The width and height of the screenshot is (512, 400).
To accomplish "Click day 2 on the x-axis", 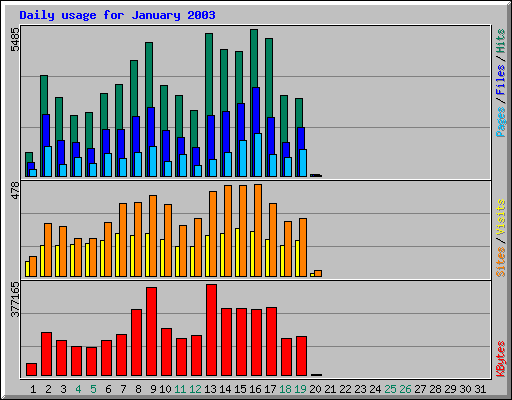I will click(x=48, y=389).
